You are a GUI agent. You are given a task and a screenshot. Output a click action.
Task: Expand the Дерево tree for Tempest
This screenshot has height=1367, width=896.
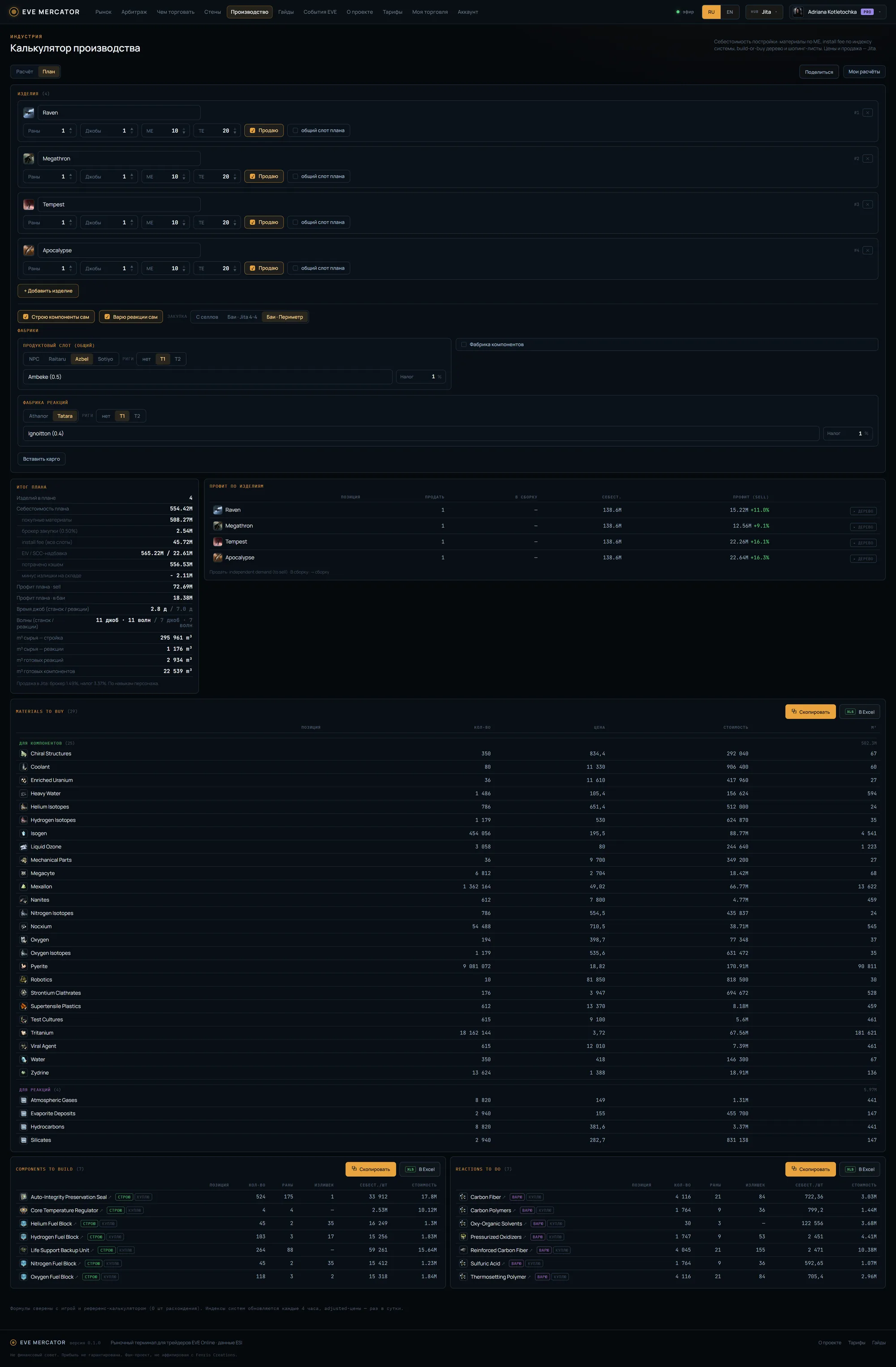[x=863, y=543]
